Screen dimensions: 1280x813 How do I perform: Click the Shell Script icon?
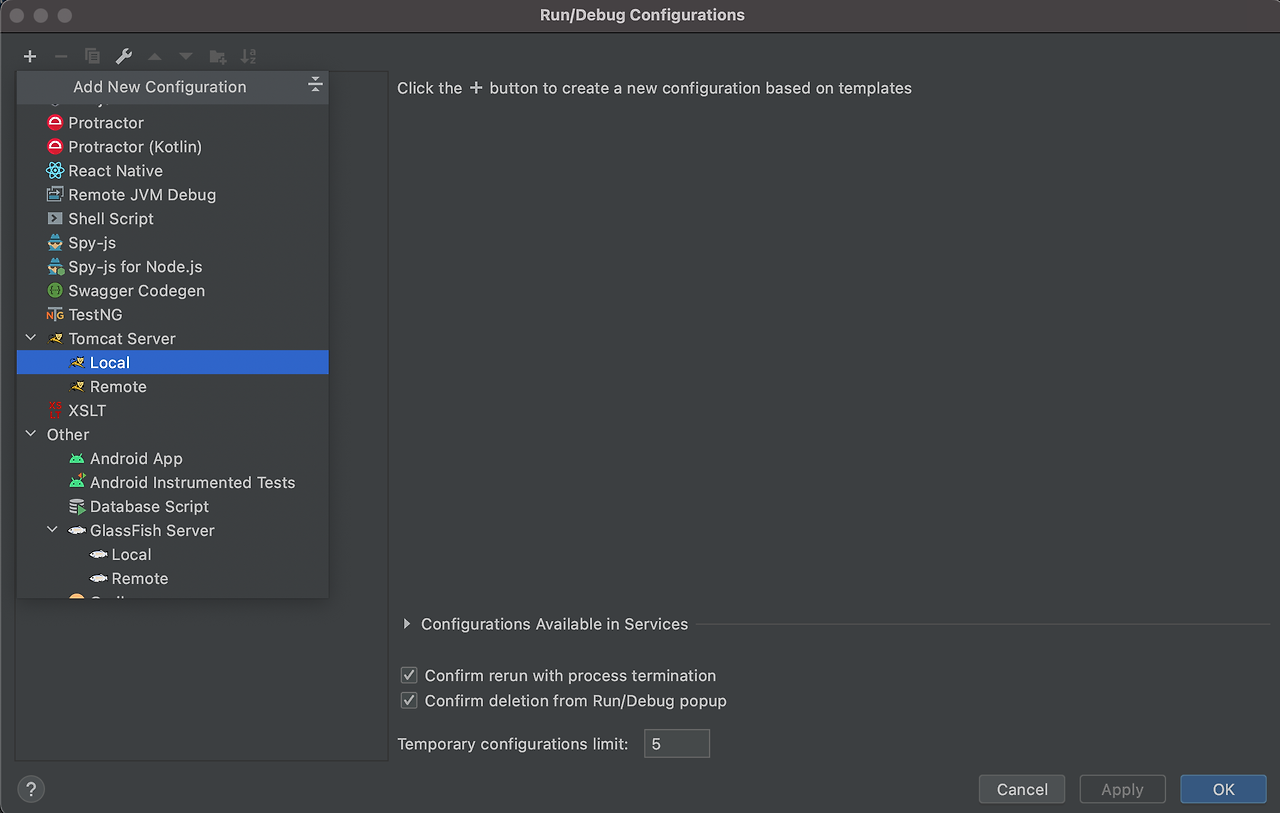pos(55,219)
